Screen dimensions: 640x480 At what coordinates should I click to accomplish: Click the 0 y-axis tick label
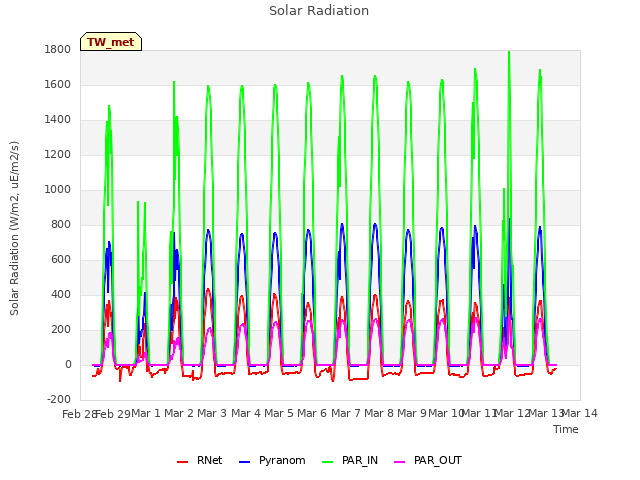coord(68,364)
